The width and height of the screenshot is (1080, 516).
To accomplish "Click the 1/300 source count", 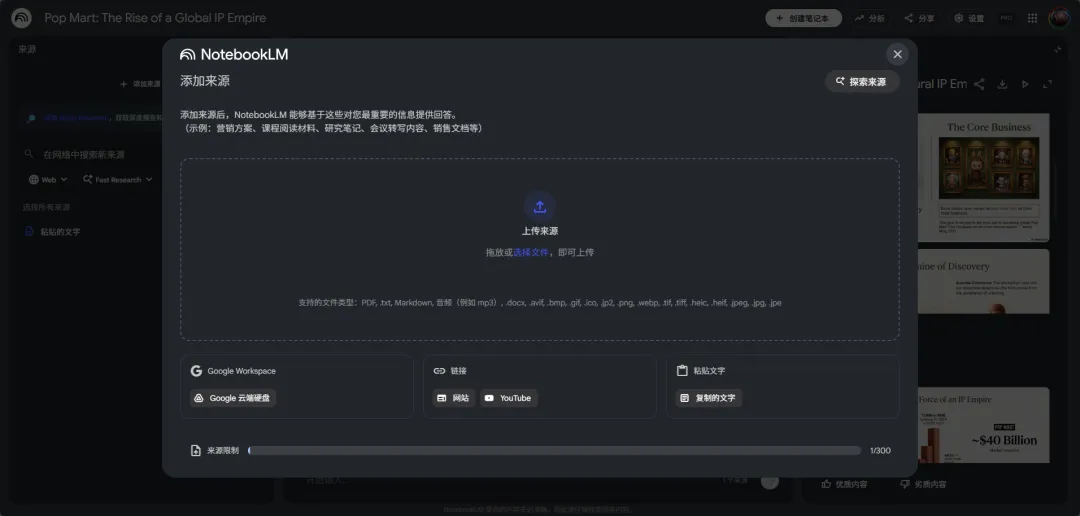I will coord(880,451).
